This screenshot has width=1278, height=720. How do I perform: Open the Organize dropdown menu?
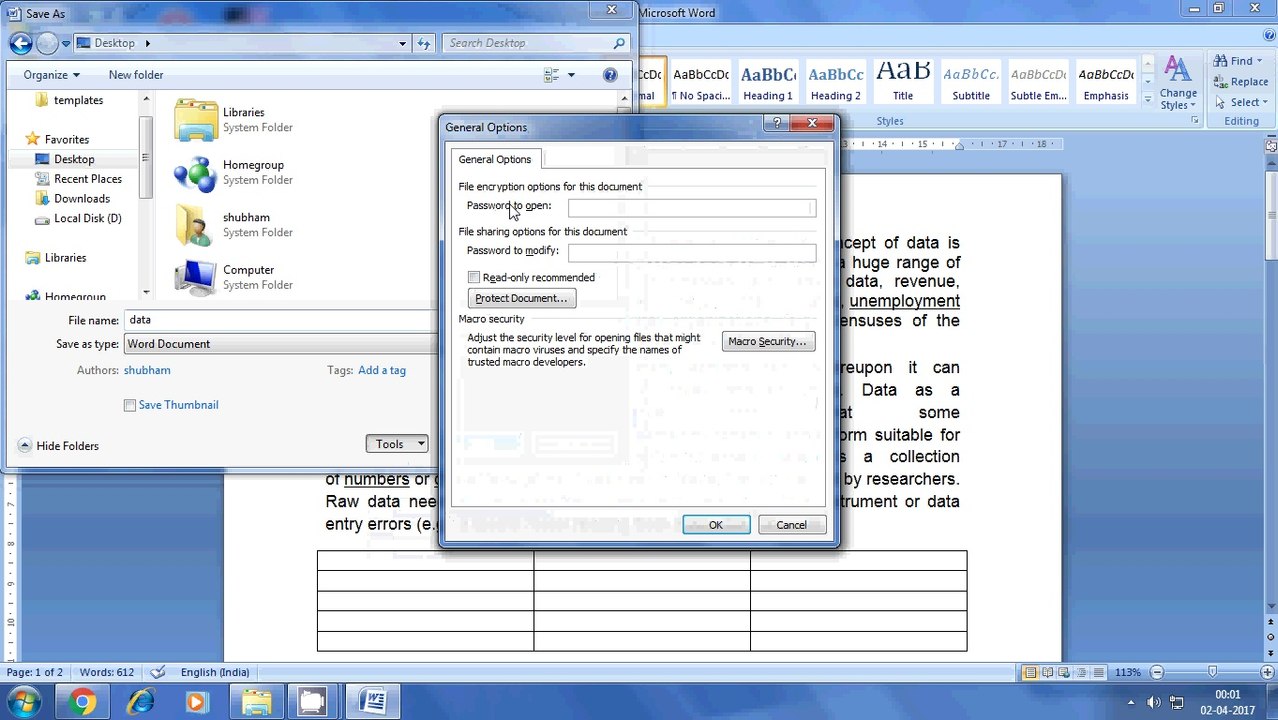(52, 75)
